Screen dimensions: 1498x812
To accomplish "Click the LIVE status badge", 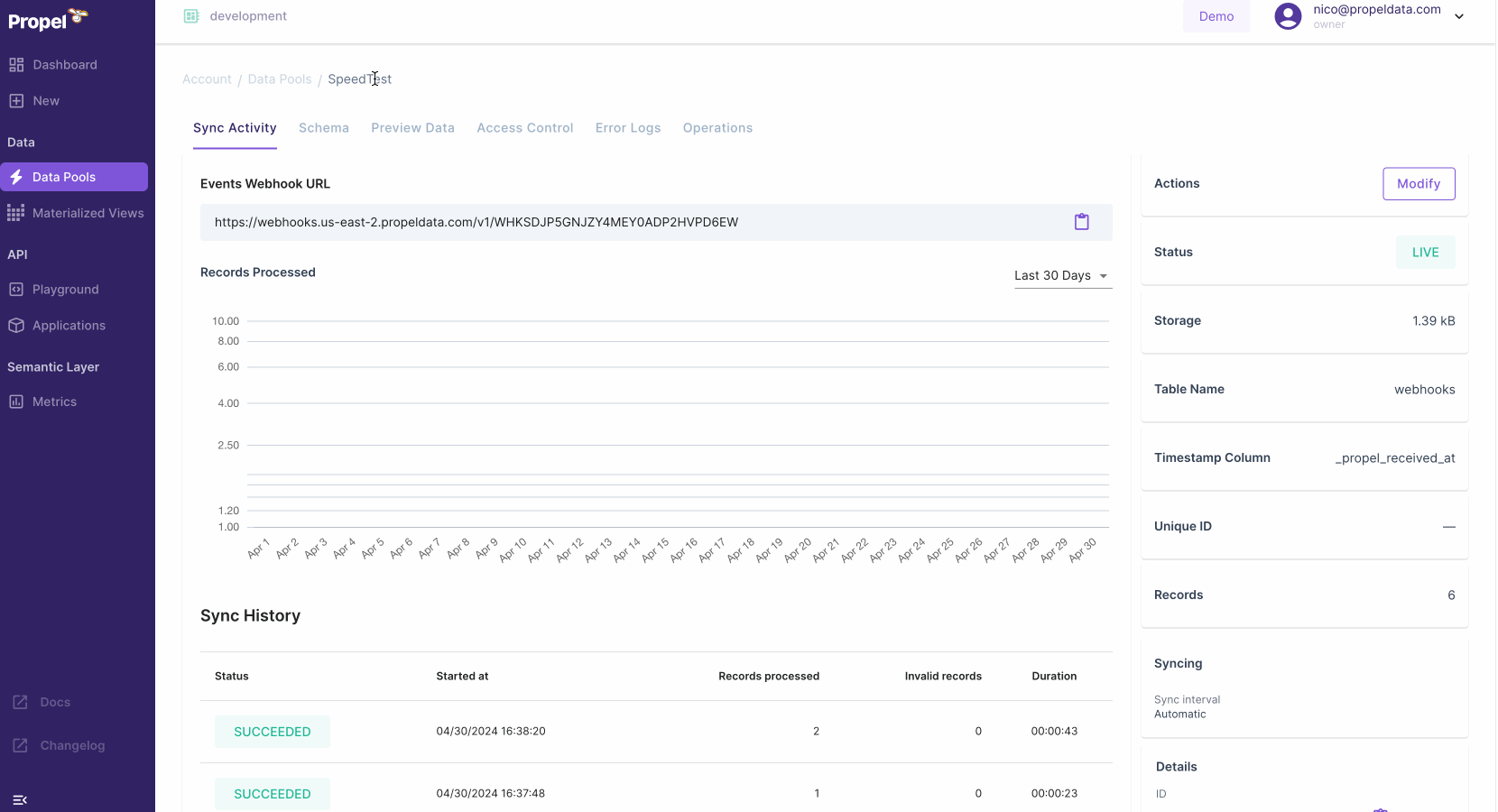I will click(x=1425, y=252).
